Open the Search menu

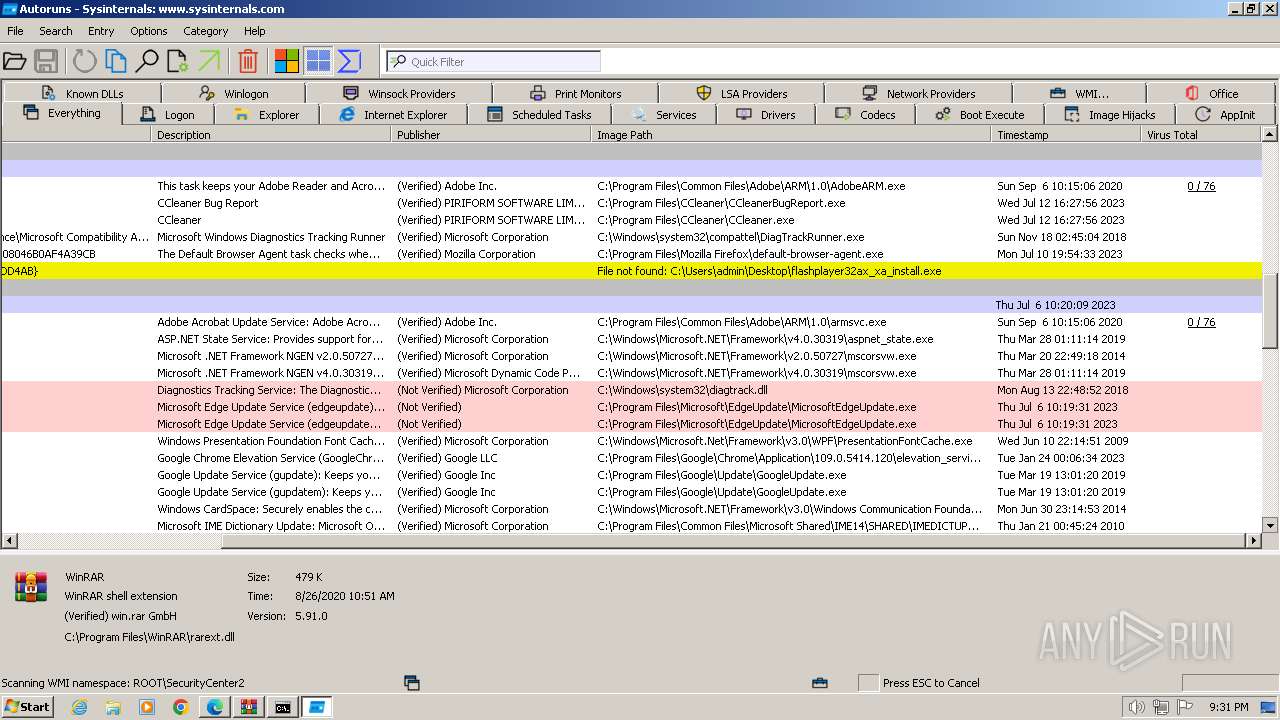(x=56, y=31)
